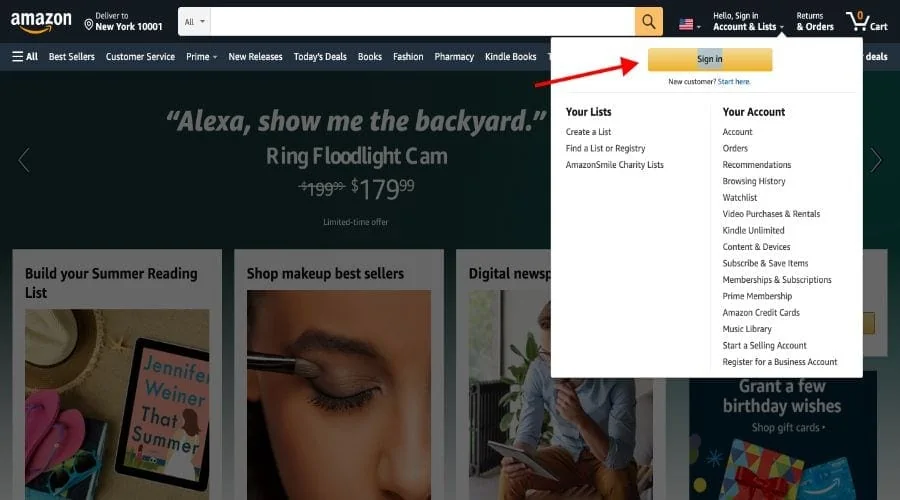The height and width of the screenshot is (500, 900).
Task: Click Shop gift cards link
Action: [x=788, y=428]
